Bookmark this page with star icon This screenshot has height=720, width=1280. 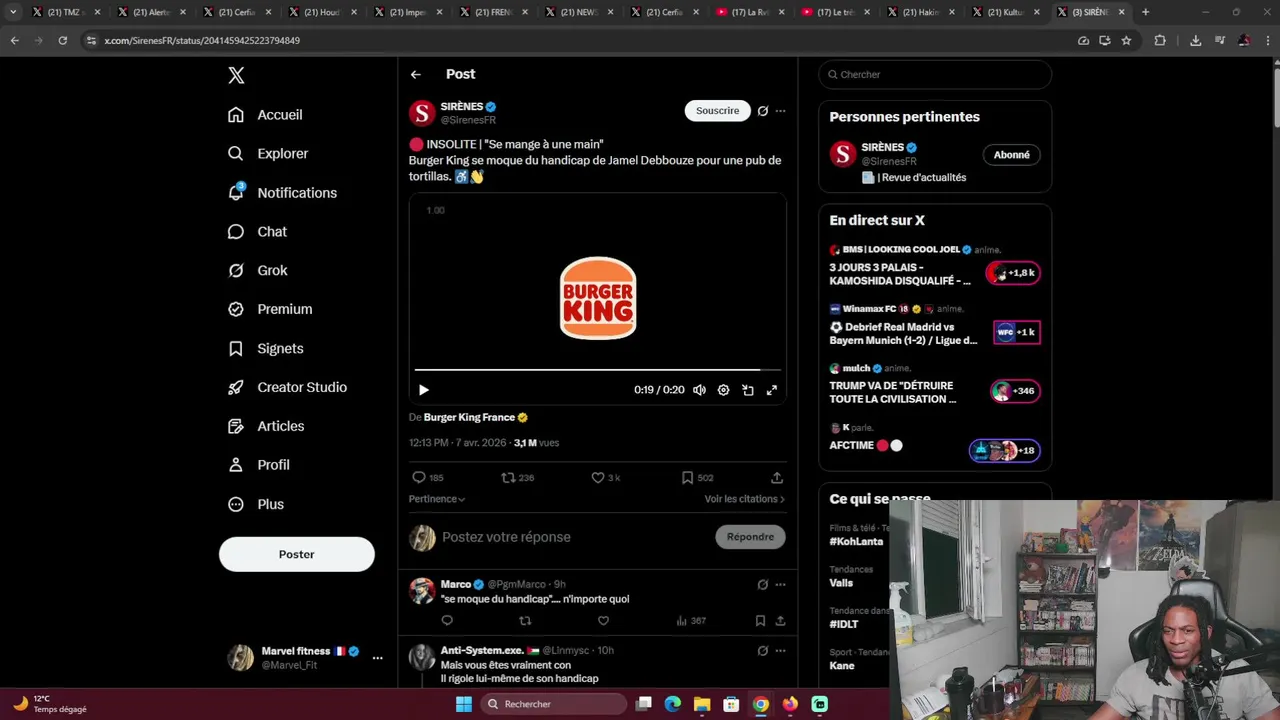pos(1126,40)
